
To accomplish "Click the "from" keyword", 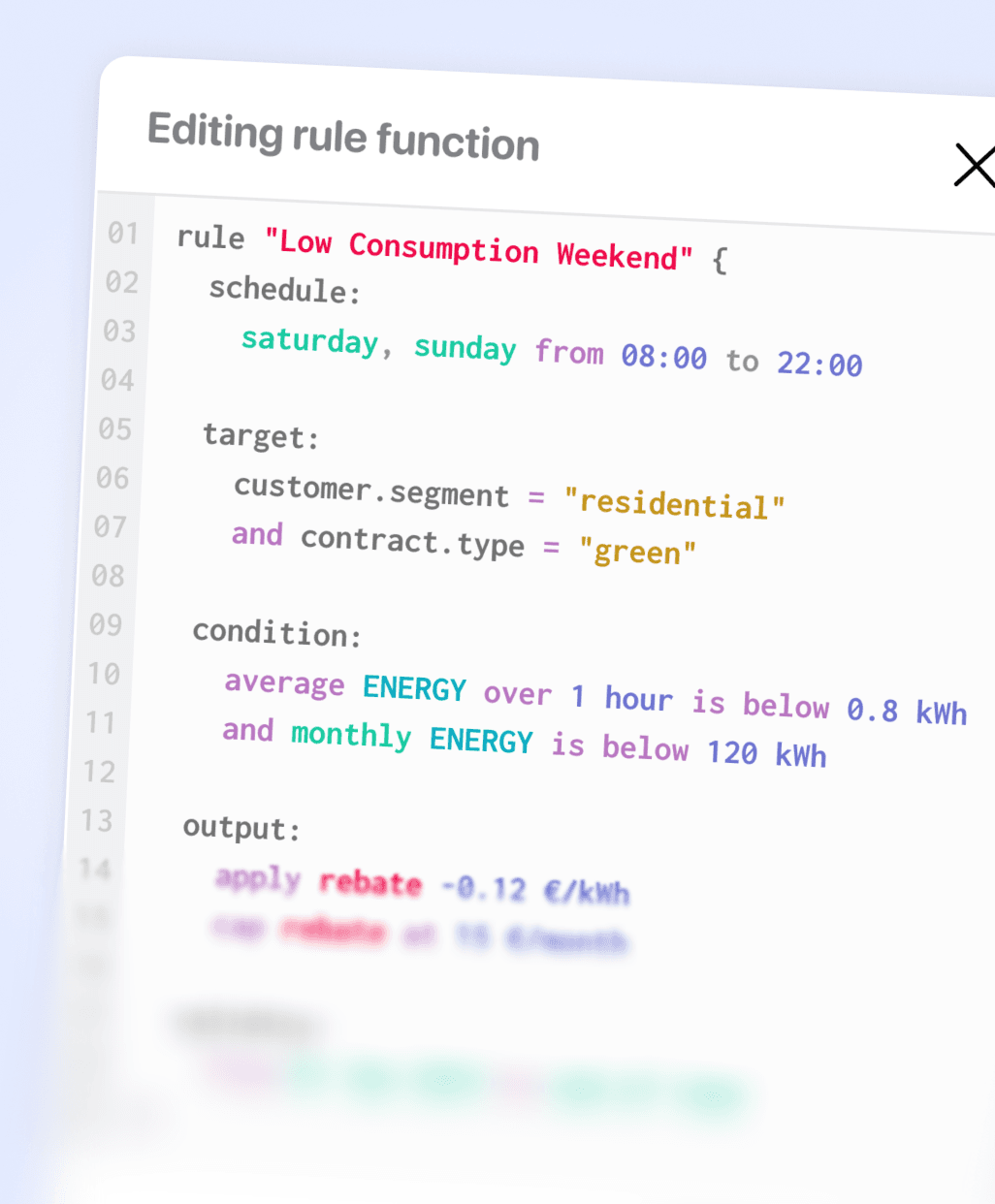I will pos(569,352).
